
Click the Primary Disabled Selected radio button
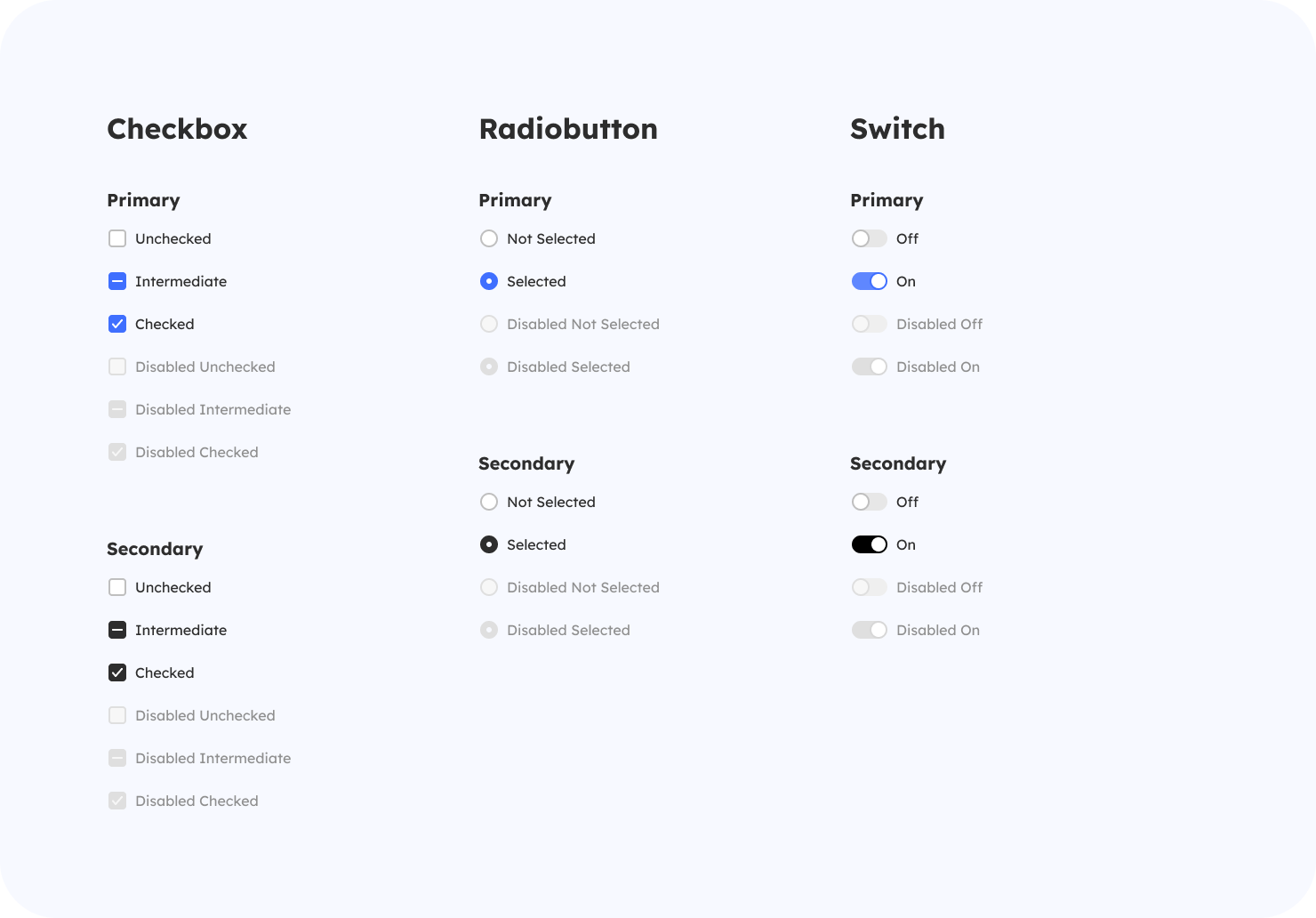(x=489, y=366)
